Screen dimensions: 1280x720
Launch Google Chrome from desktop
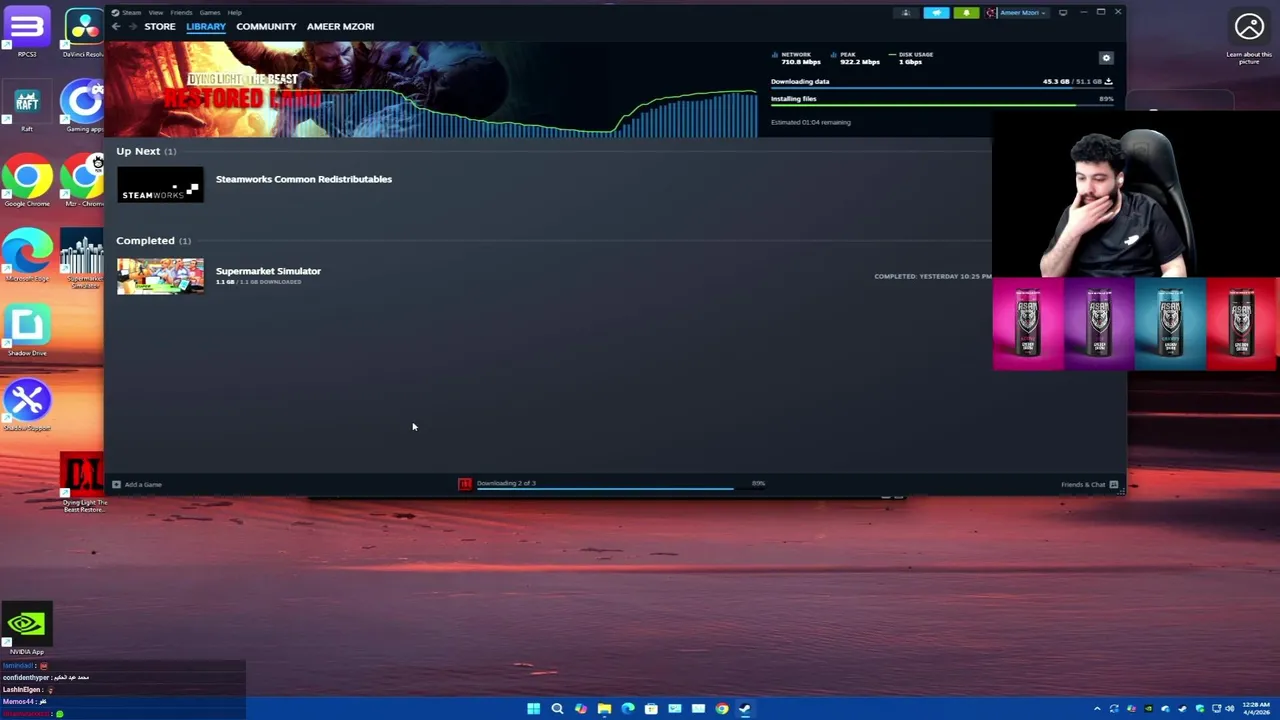[x=27, y=180]
